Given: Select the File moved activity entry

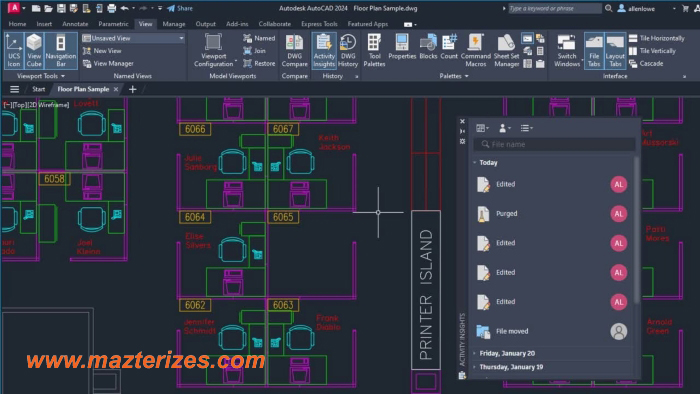Looking at the screenshot, I should tap(552, 331).
